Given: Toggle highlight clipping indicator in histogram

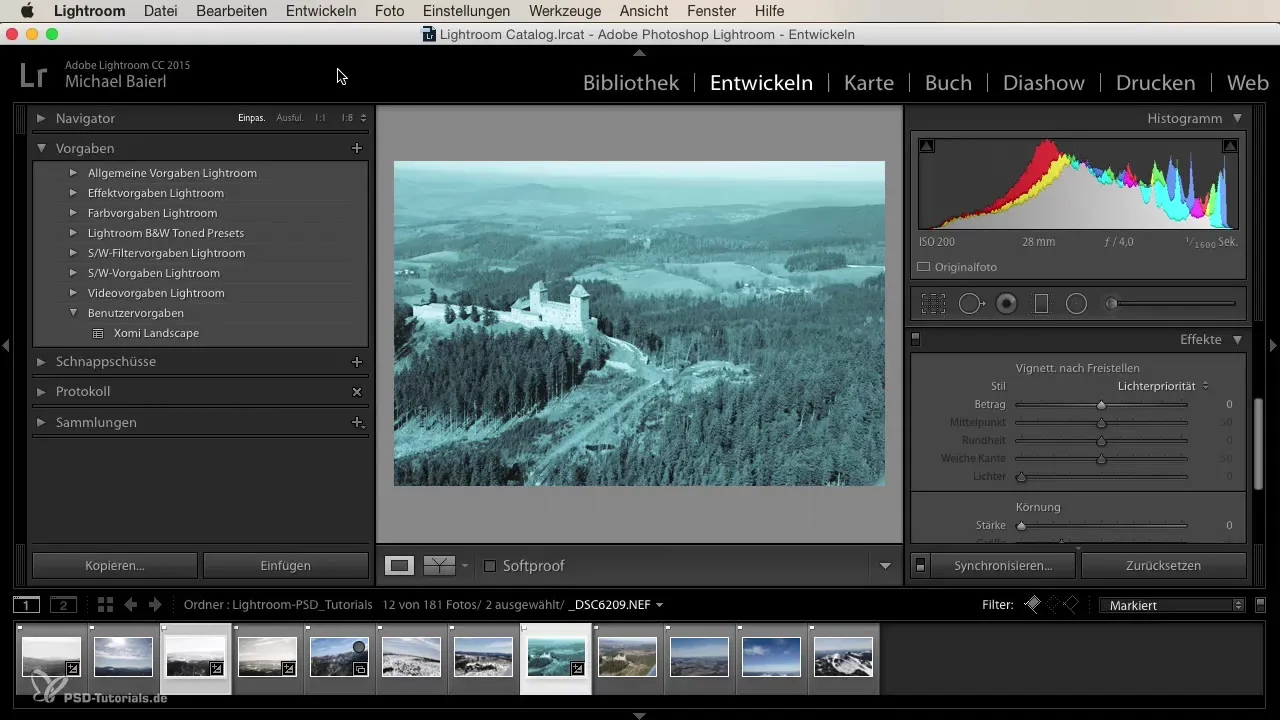Looking at the screenshot, I should (x=1230, y=146).
